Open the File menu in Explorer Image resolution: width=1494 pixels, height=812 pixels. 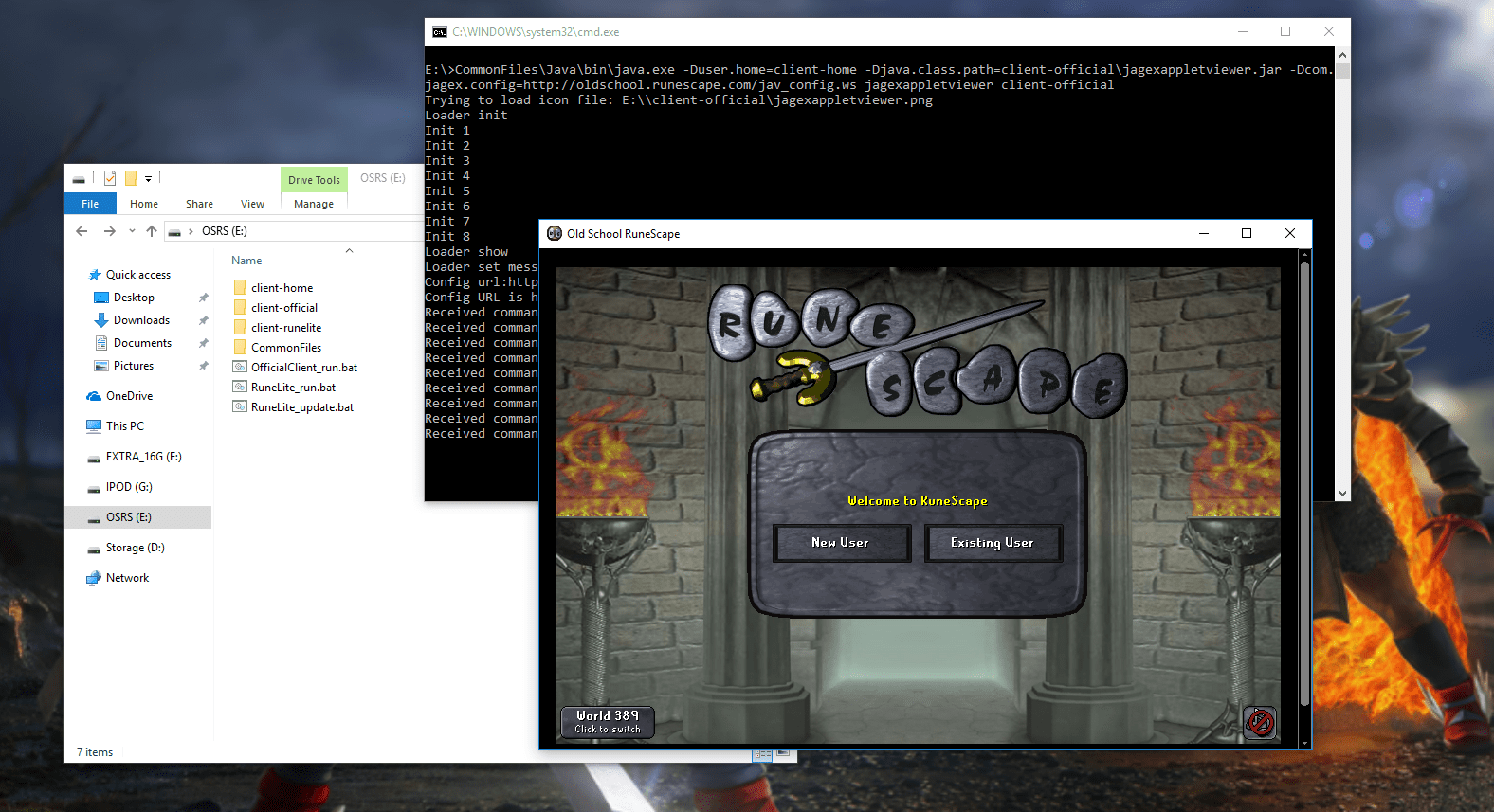(90, 204)
